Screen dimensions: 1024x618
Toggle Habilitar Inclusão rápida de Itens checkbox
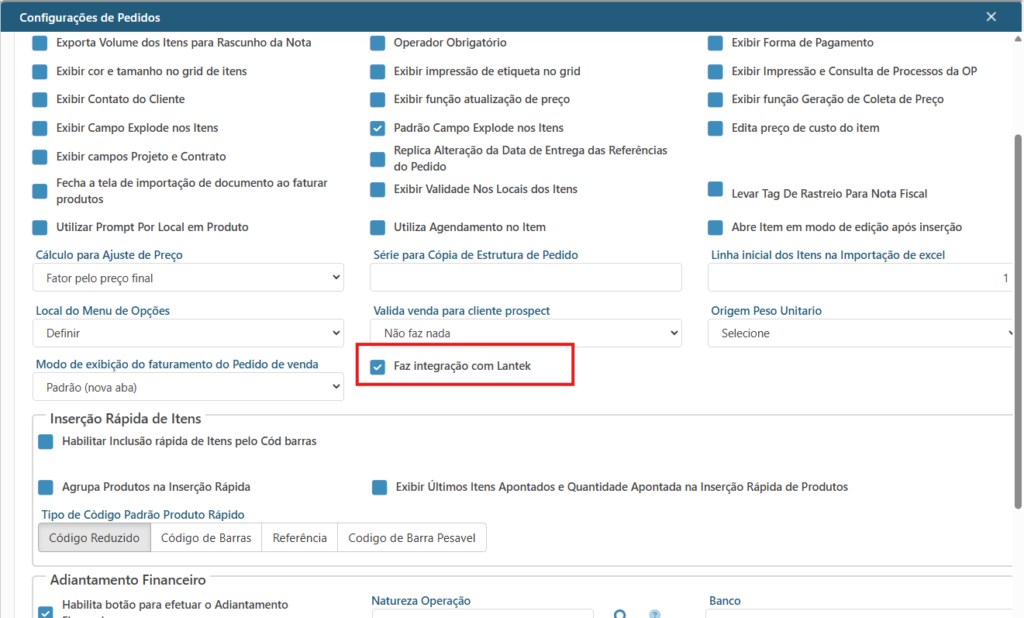click(46, 442)
